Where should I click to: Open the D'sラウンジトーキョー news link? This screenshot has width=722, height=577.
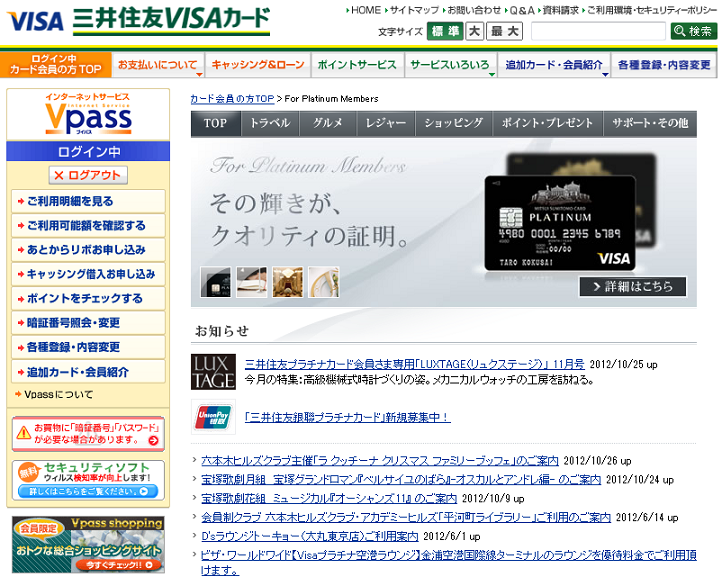[x=310, y=536]
